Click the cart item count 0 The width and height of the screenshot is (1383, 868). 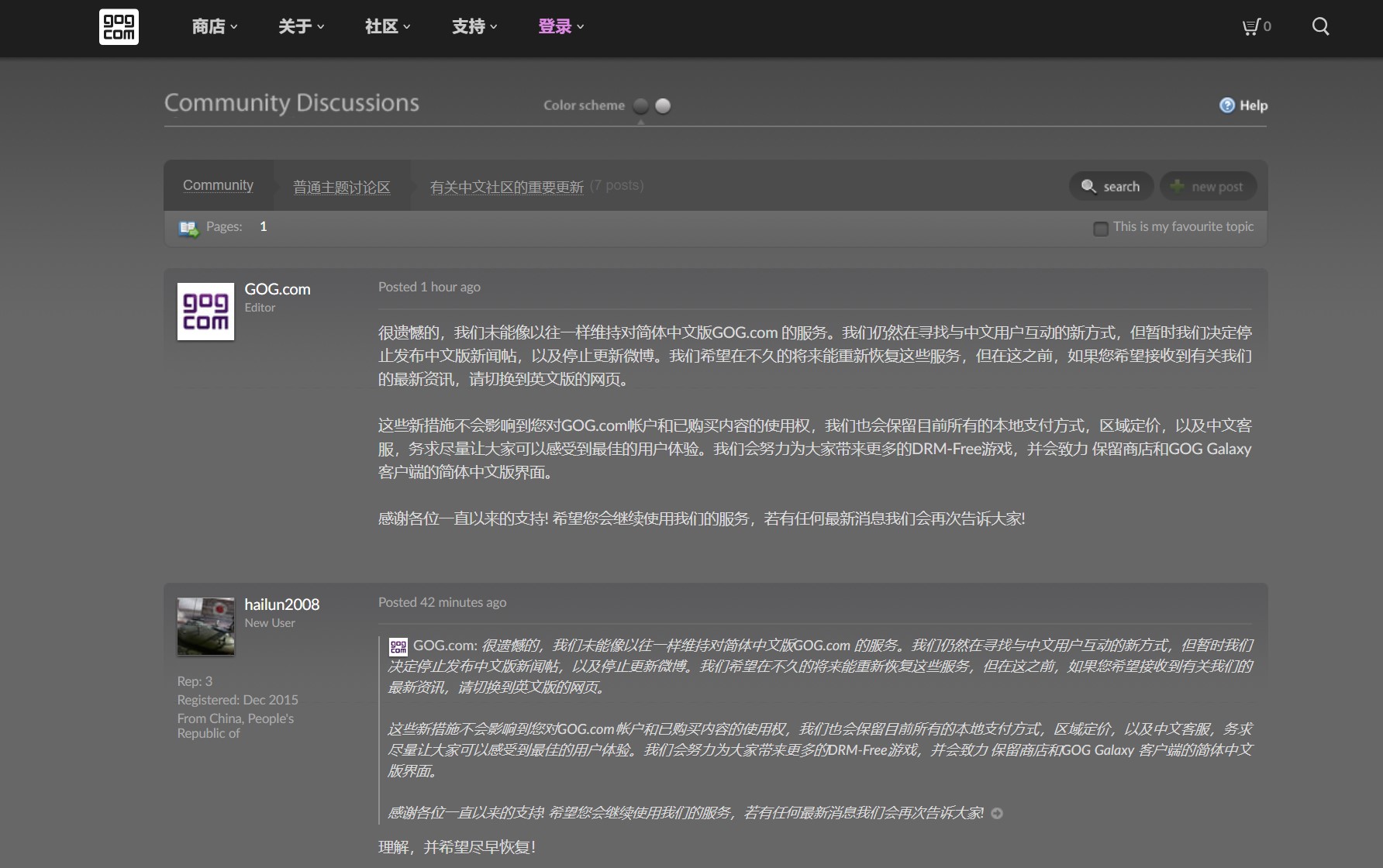(x=1267, y=26)
